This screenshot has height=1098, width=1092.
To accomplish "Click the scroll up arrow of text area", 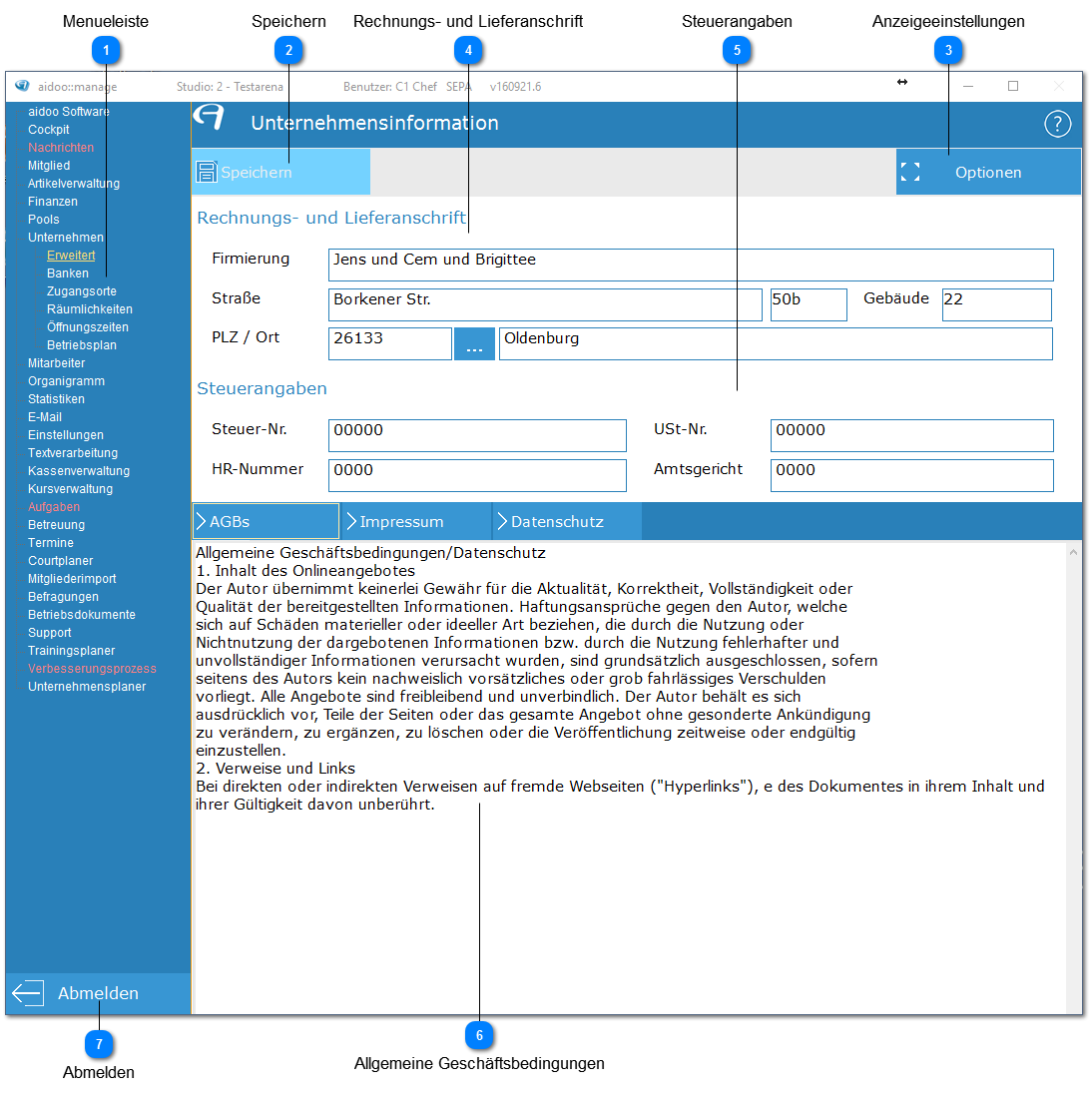I will point(1073,552).
